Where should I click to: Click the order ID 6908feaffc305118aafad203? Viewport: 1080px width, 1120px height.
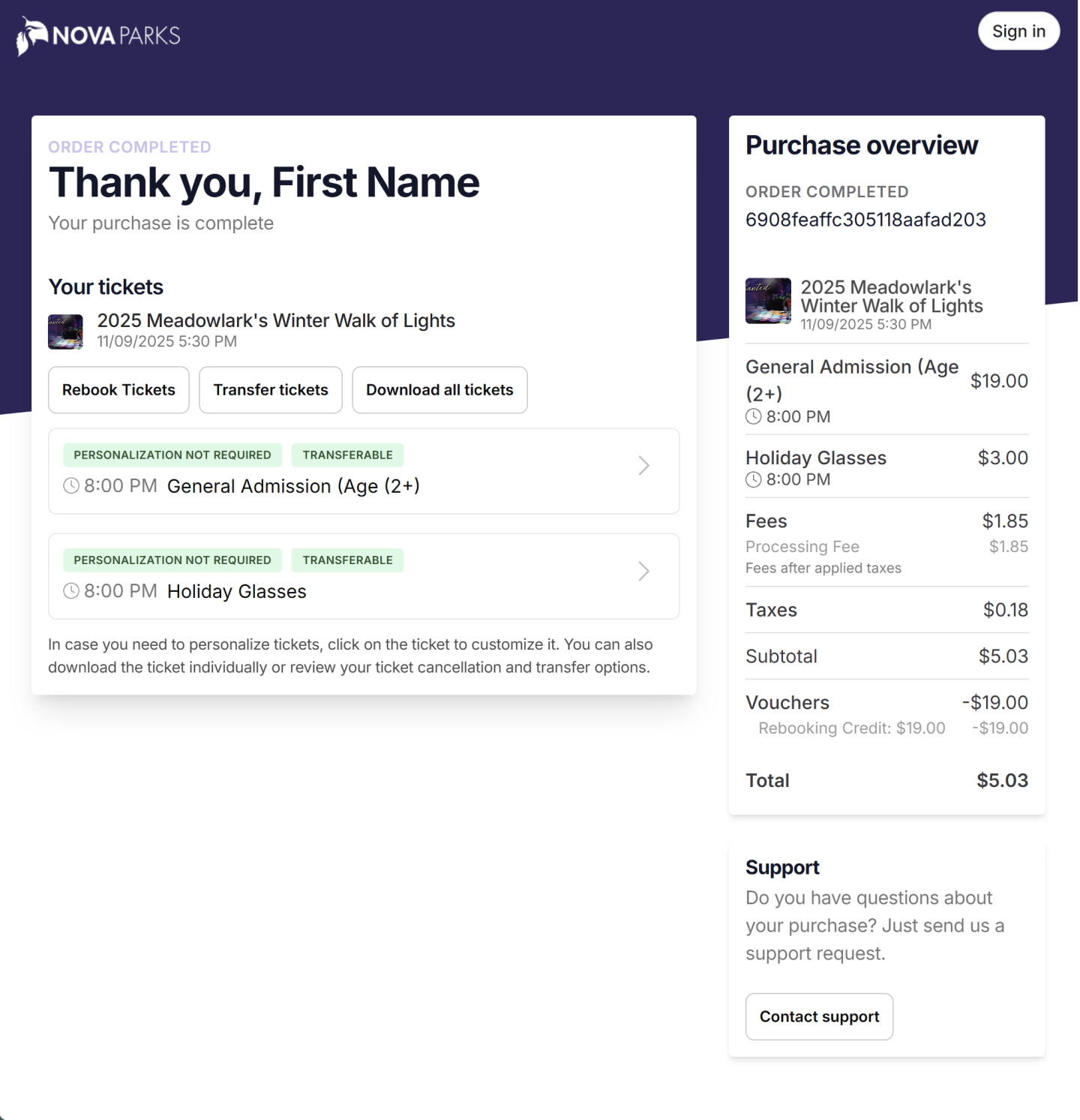click(x=865, y=220)
